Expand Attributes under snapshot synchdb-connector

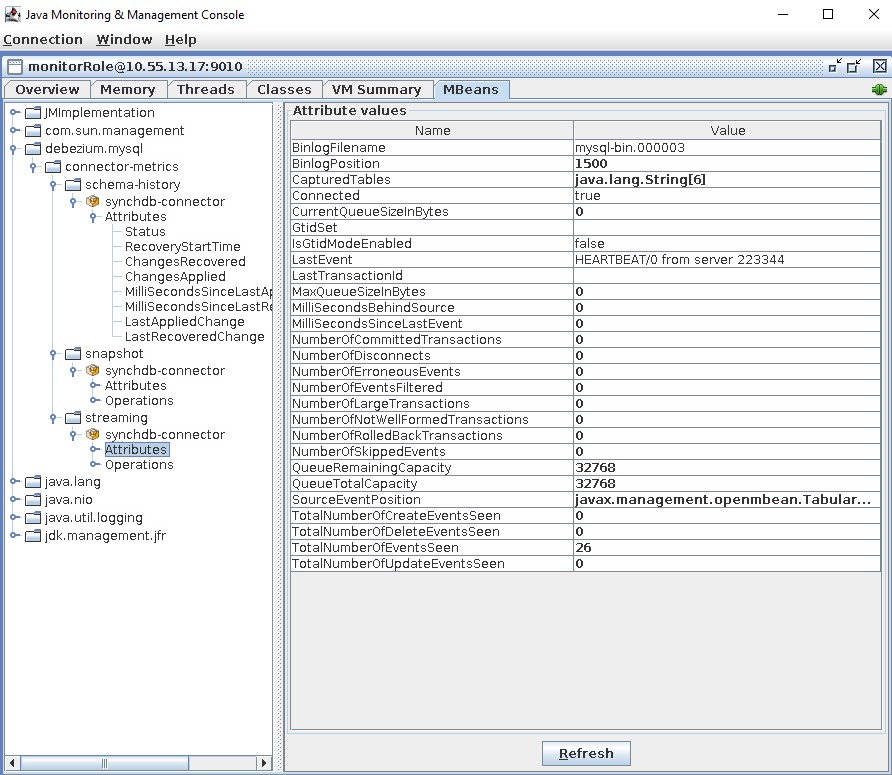[94, 386]
